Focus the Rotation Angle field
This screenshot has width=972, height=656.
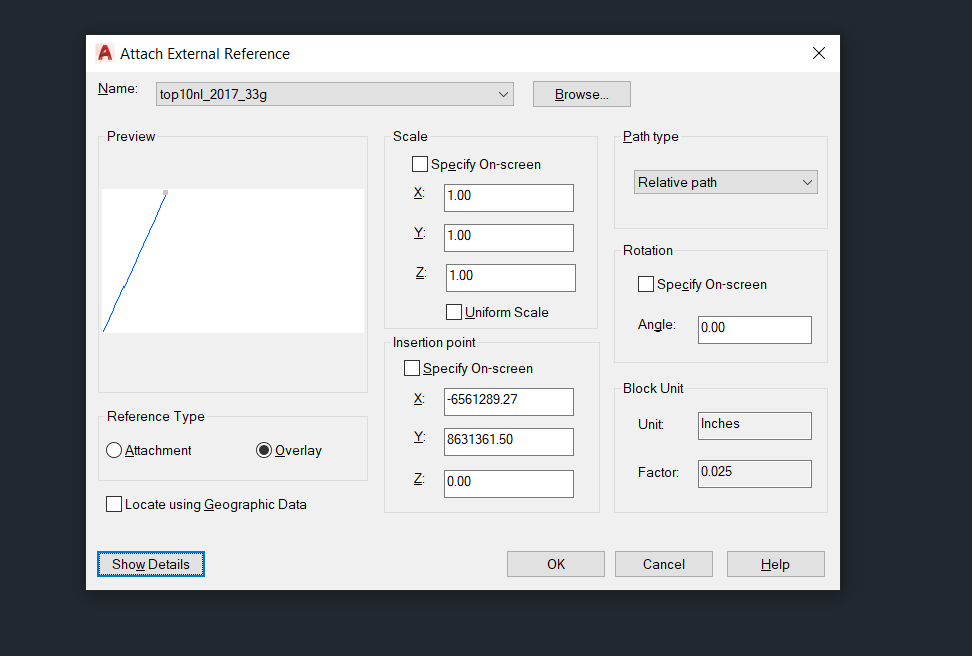[755, 329]
